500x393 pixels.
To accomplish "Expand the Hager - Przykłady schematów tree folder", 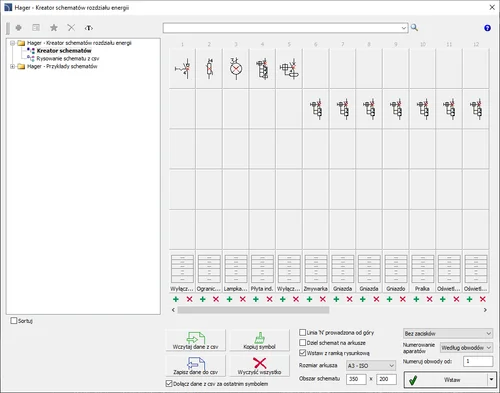I will click(13, 66).
